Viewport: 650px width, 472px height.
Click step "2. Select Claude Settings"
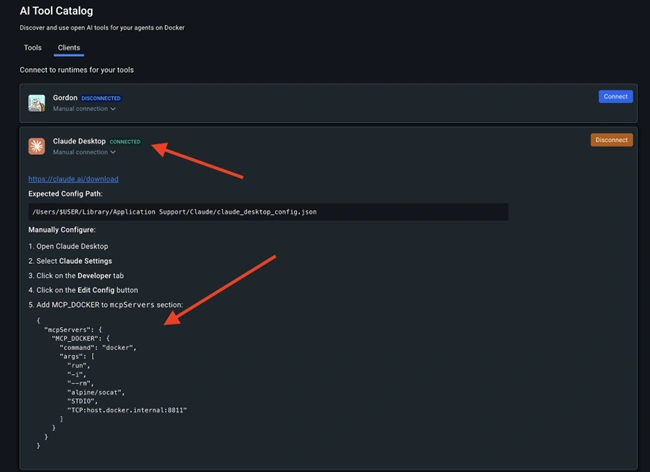click(70, 261)
